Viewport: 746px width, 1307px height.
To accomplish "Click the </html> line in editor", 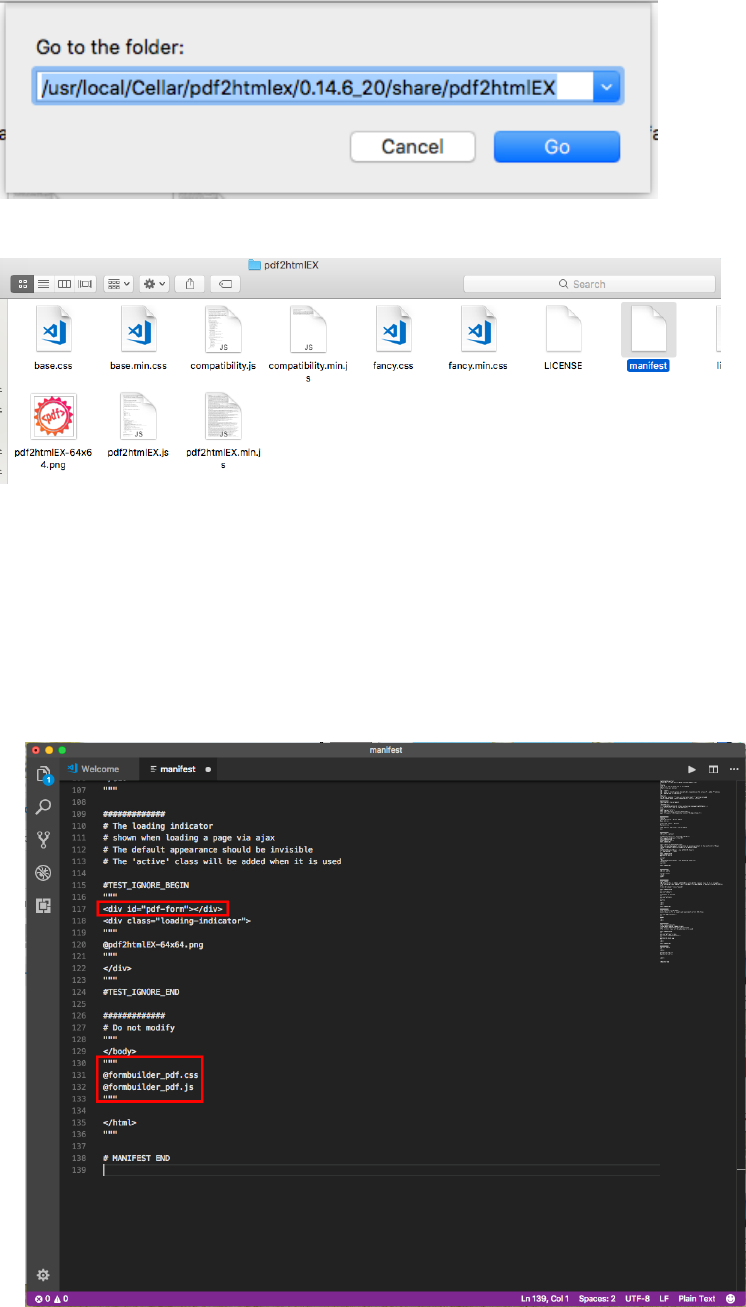I will [120, 1122].
